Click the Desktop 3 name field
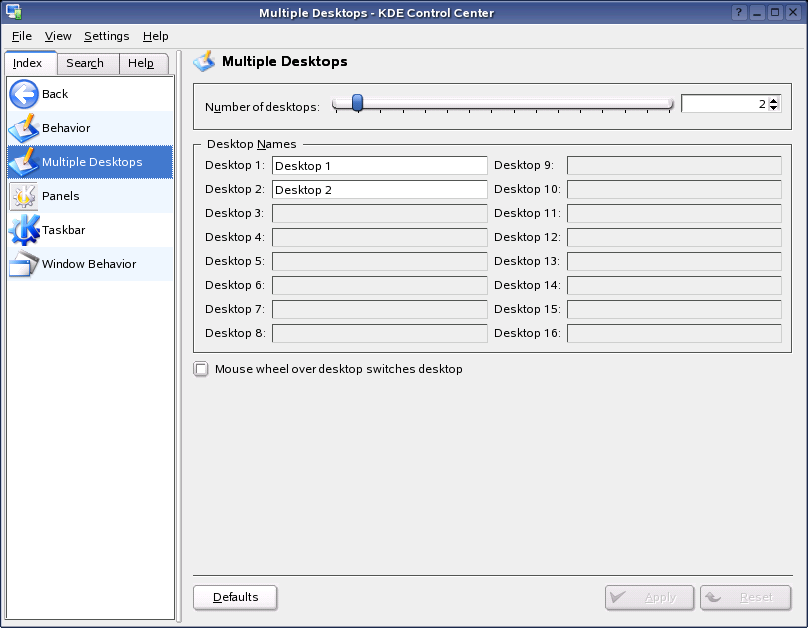 click(x=379, y=213)
